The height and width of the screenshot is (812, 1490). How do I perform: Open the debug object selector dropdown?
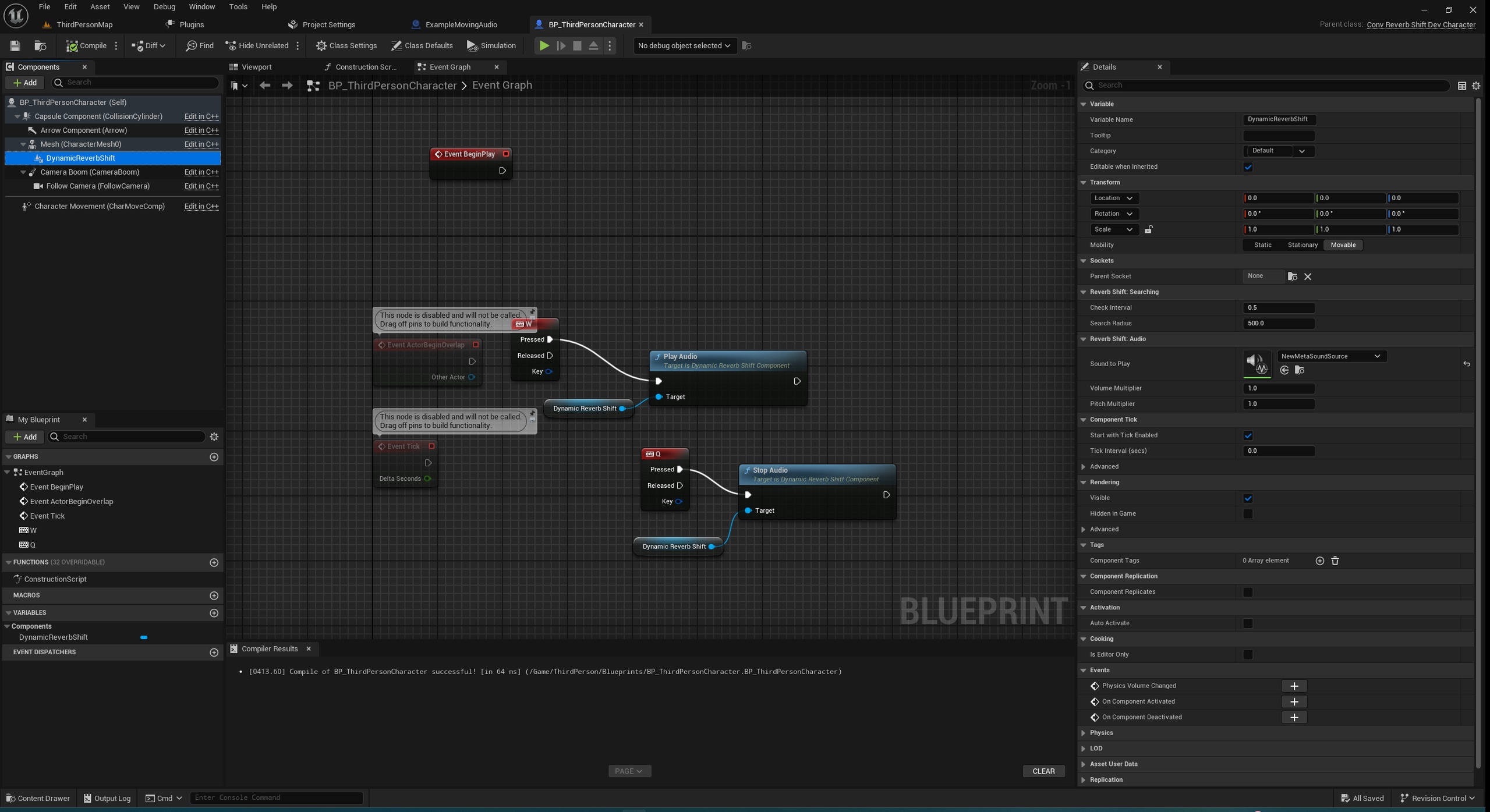coord(684,45)
